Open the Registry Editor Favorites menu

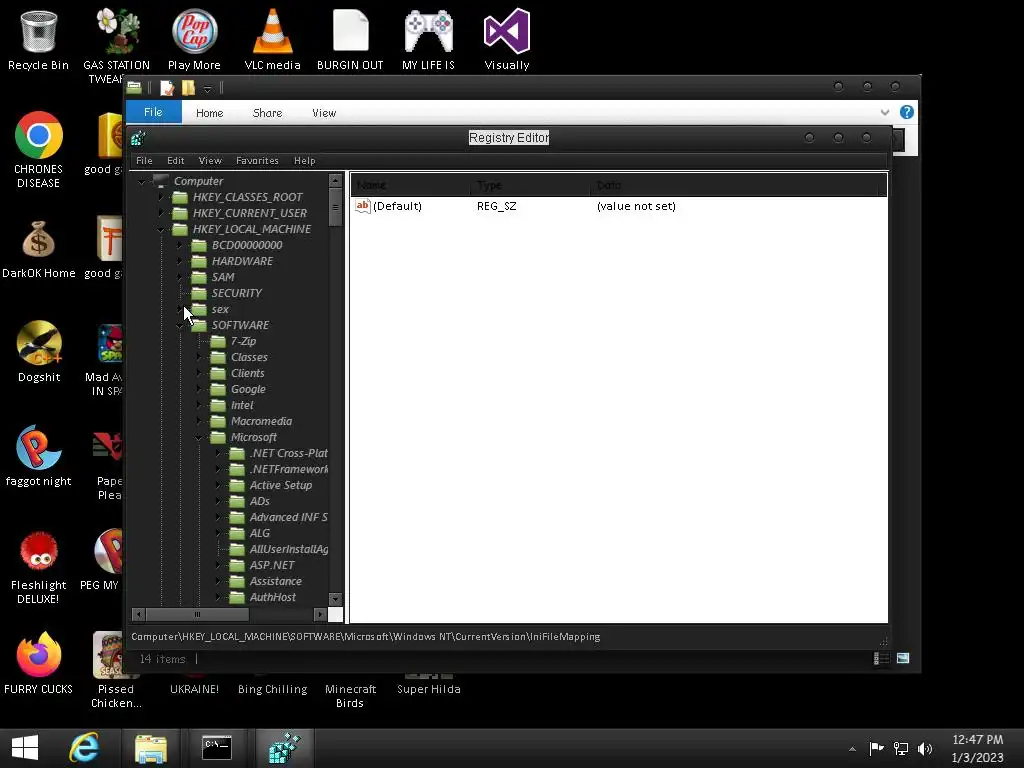[x=257, y=161]
